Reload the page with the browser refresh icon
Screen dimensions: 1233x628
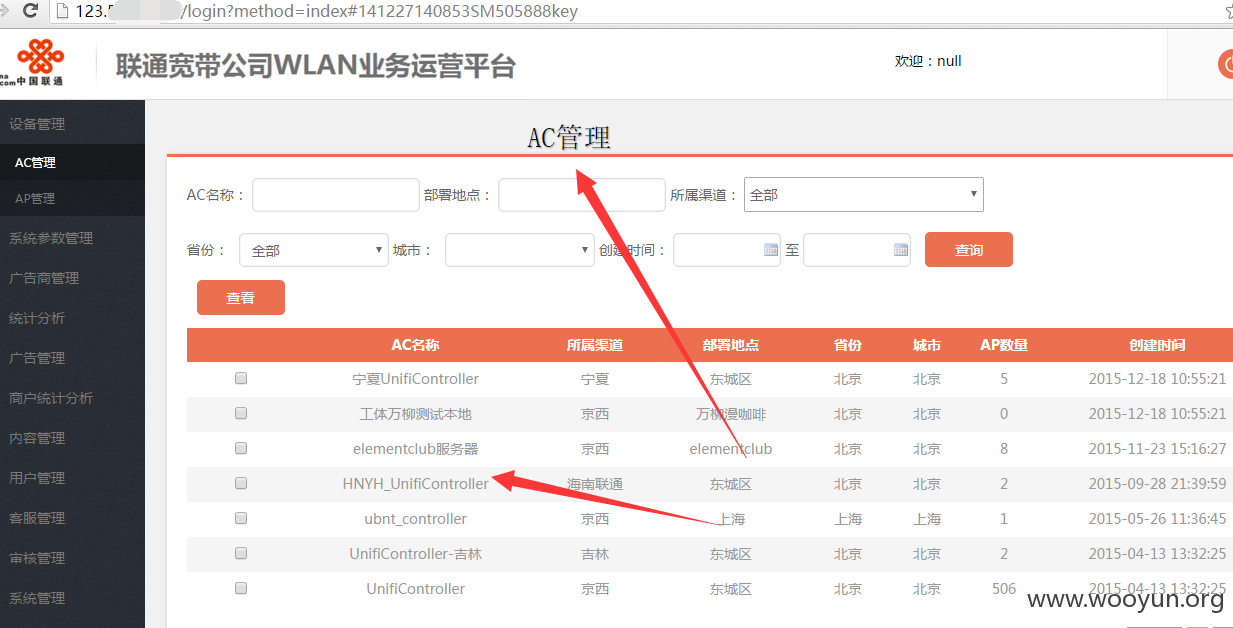pyautogui.click(x=30, y=12)
